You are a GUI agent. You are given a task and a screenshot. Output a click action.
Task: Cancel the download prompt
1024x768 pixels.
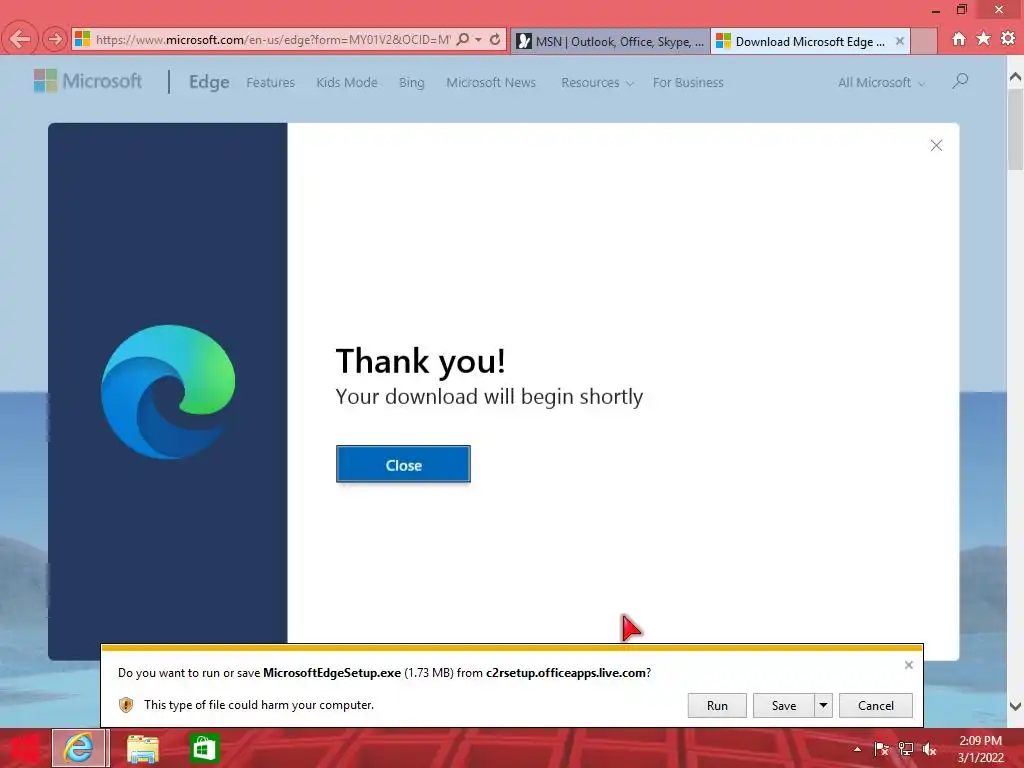point(875,705)
